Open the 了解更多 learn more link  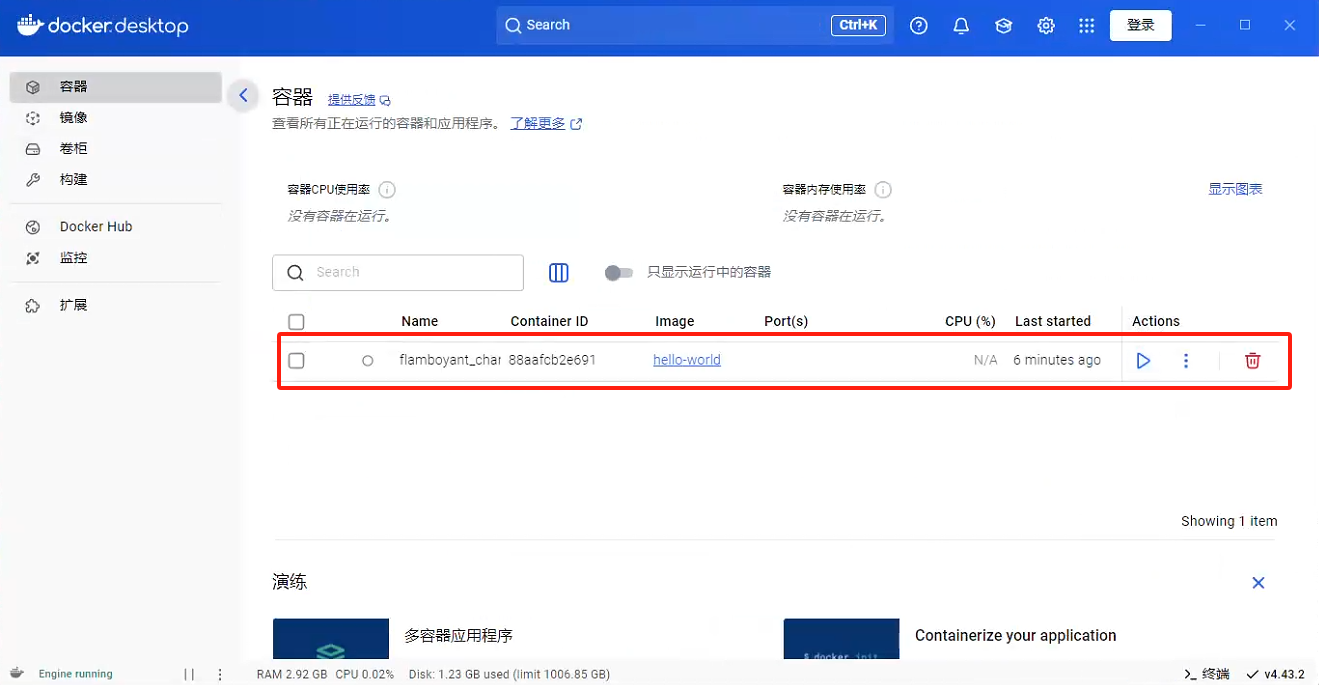click(546, 124)
